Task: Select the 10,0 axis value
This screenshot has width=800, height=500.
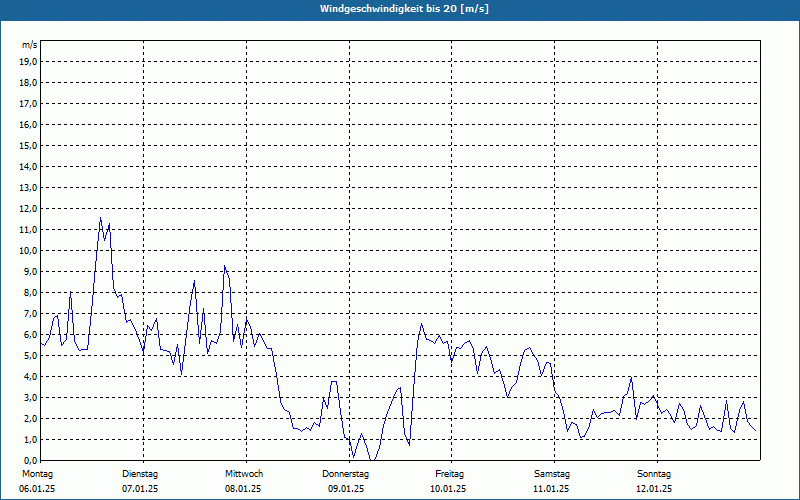Action: (29, 251)
